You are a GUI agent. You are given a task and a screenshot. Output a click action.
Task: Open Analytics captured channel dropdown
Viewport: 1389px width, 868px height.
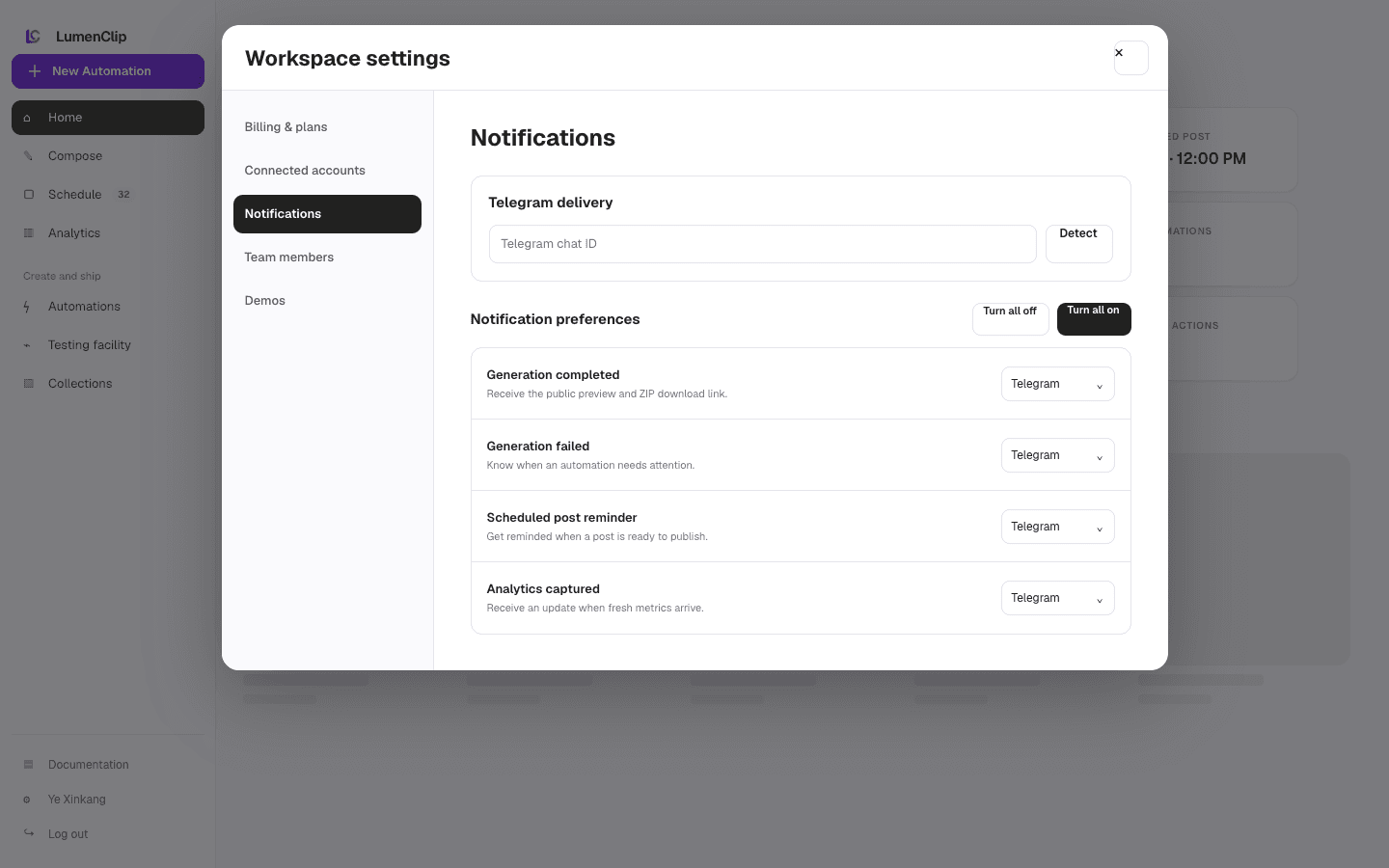point(1057,598)
